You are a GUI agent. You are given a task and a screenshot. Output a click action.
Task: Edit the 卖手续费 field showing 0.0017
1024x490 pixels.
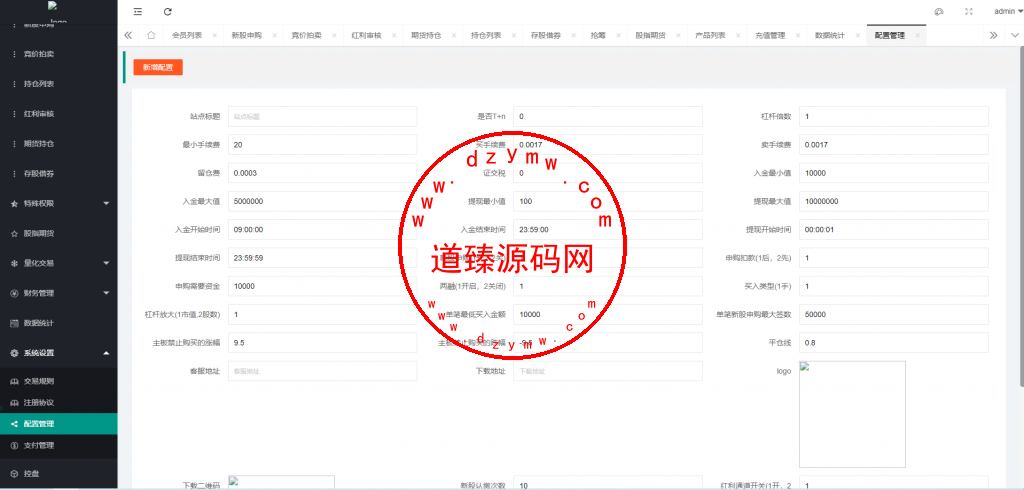(893, 144)
